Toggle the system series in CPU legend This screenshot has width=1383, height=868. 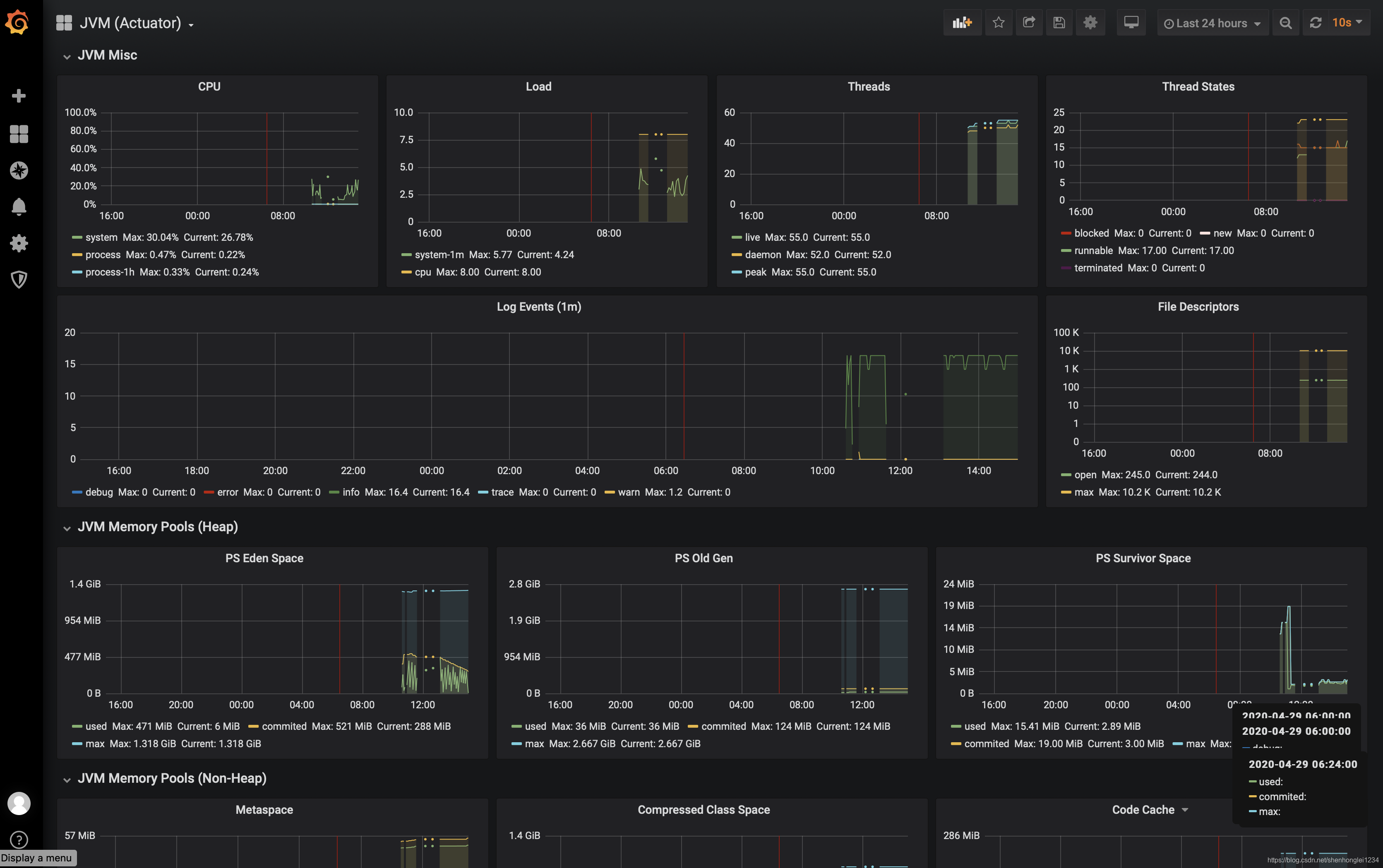101,237
